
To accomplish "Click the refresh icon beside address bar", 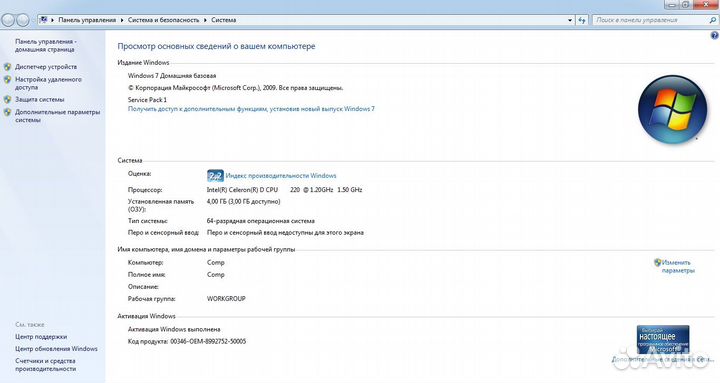I will tap(582, 20).
